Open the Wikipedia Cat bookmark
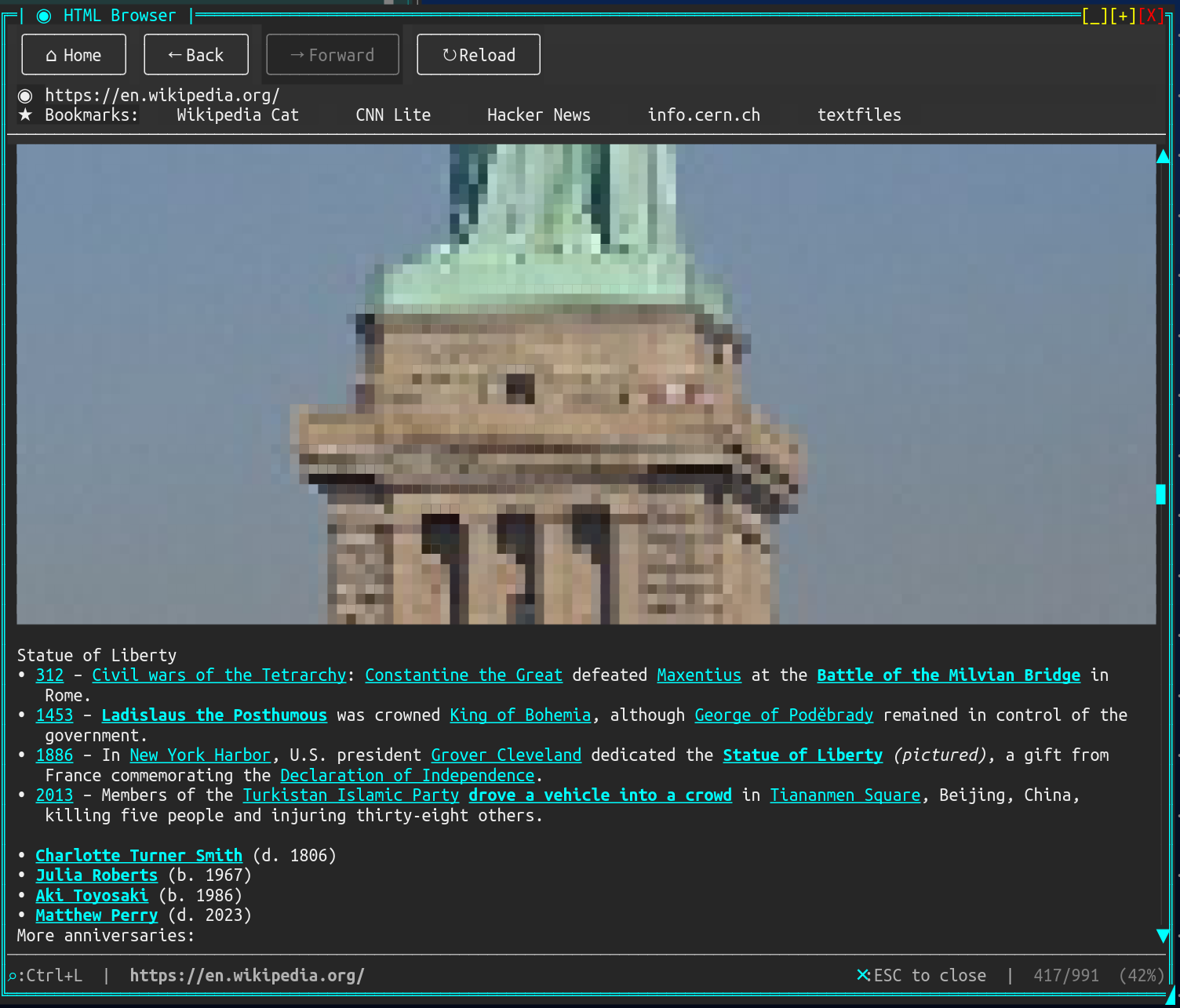The width and height of the screenshot is (1180, 1008). (238, 115)
